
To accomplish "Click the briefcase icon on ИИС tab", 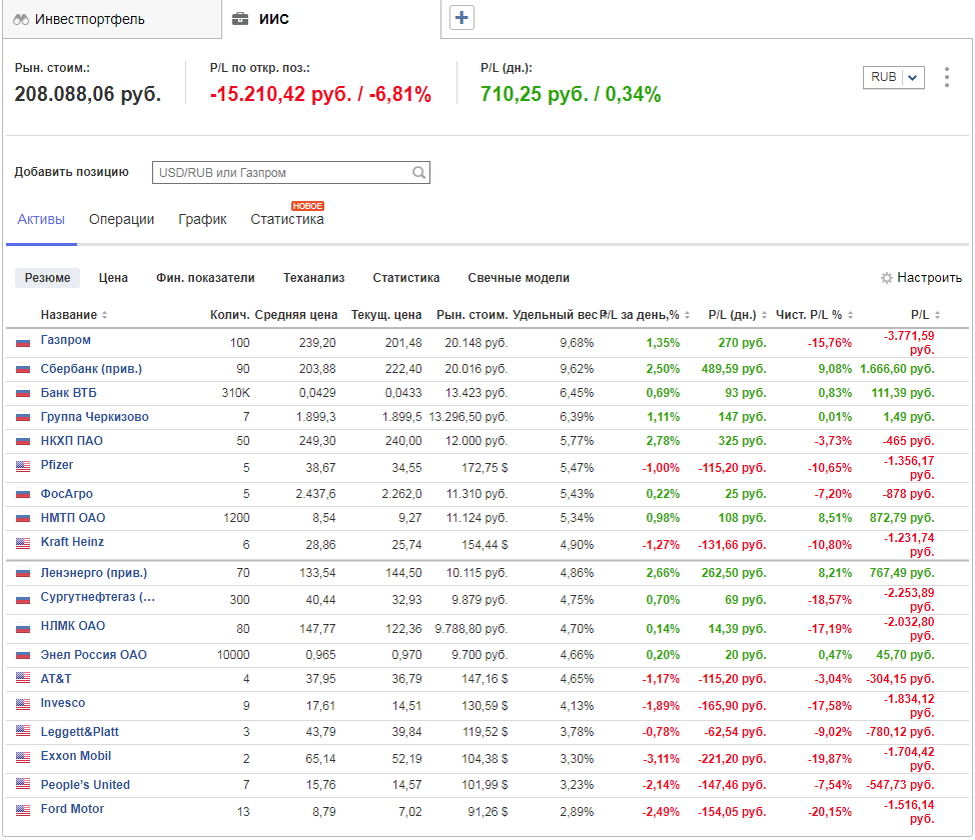I will (x=240, y=19).
